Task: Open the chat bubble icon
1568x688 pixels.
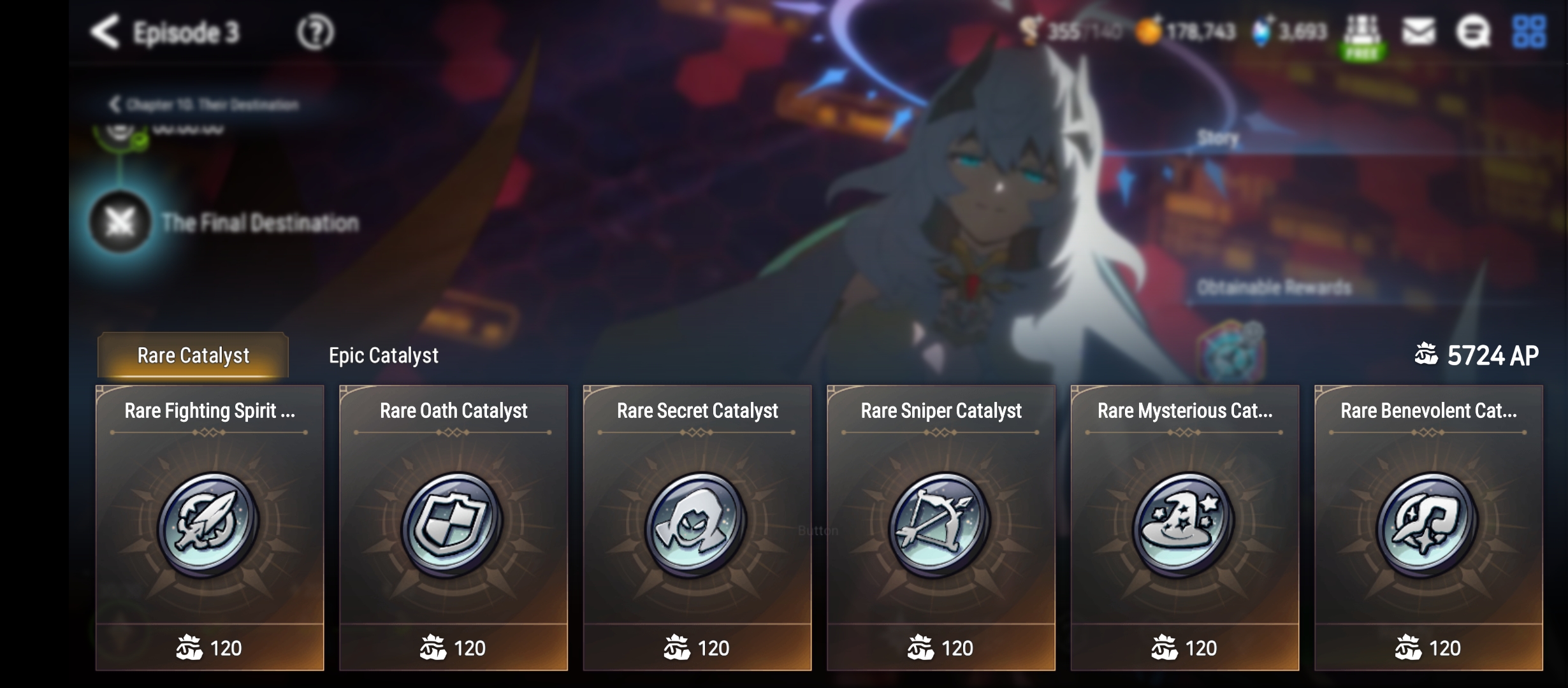Action: click(1473, 31)
